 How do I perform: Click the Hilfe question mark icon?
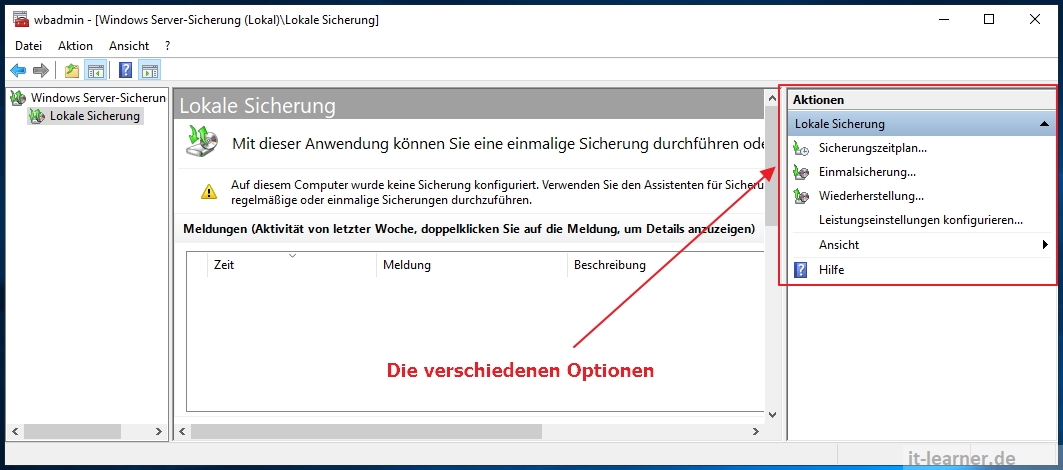click(x=801, y=270)
